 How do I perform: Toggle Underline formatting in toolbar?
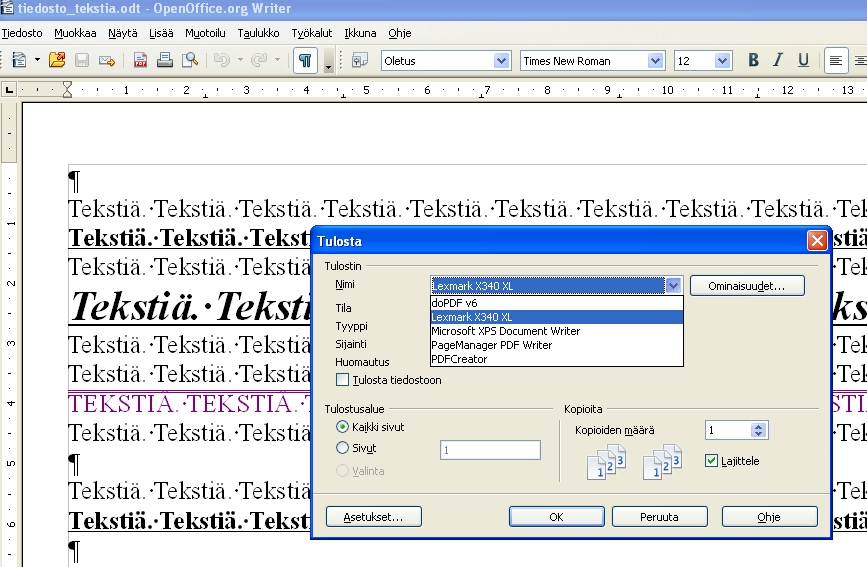coord(803,60)
